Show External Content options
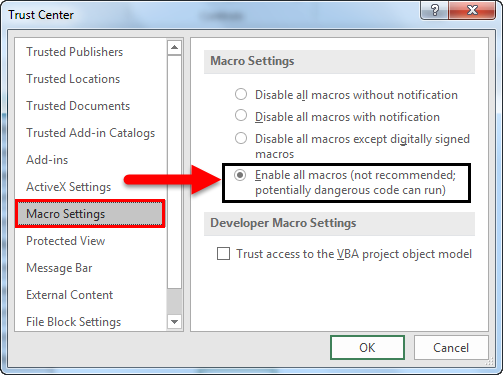The height and width of the screenshot is (375, 503). (70, 295)
